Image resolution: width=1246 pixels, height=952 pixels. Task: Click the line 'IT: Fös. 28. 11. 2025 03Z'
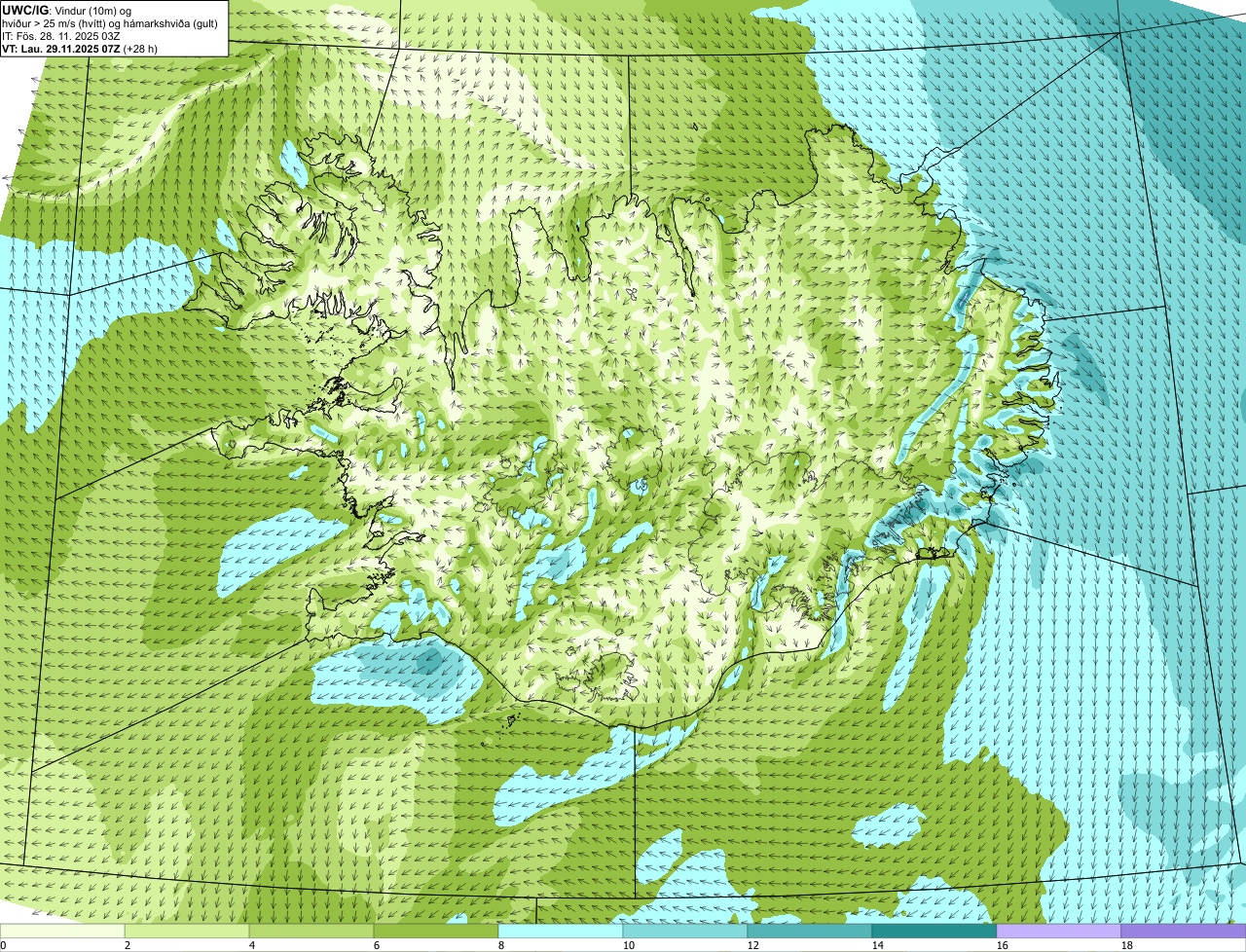[x=61, y=36]
